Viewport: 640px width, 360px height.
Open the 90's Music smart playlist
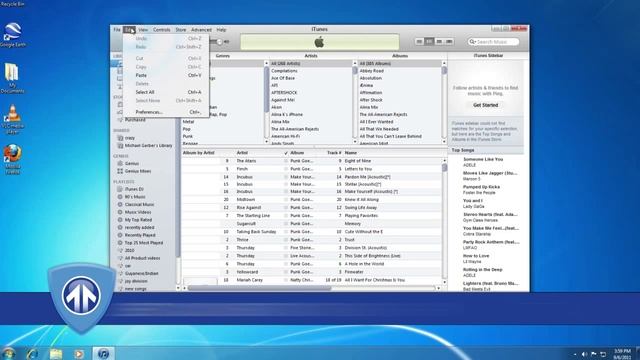(x=135, y=197)
